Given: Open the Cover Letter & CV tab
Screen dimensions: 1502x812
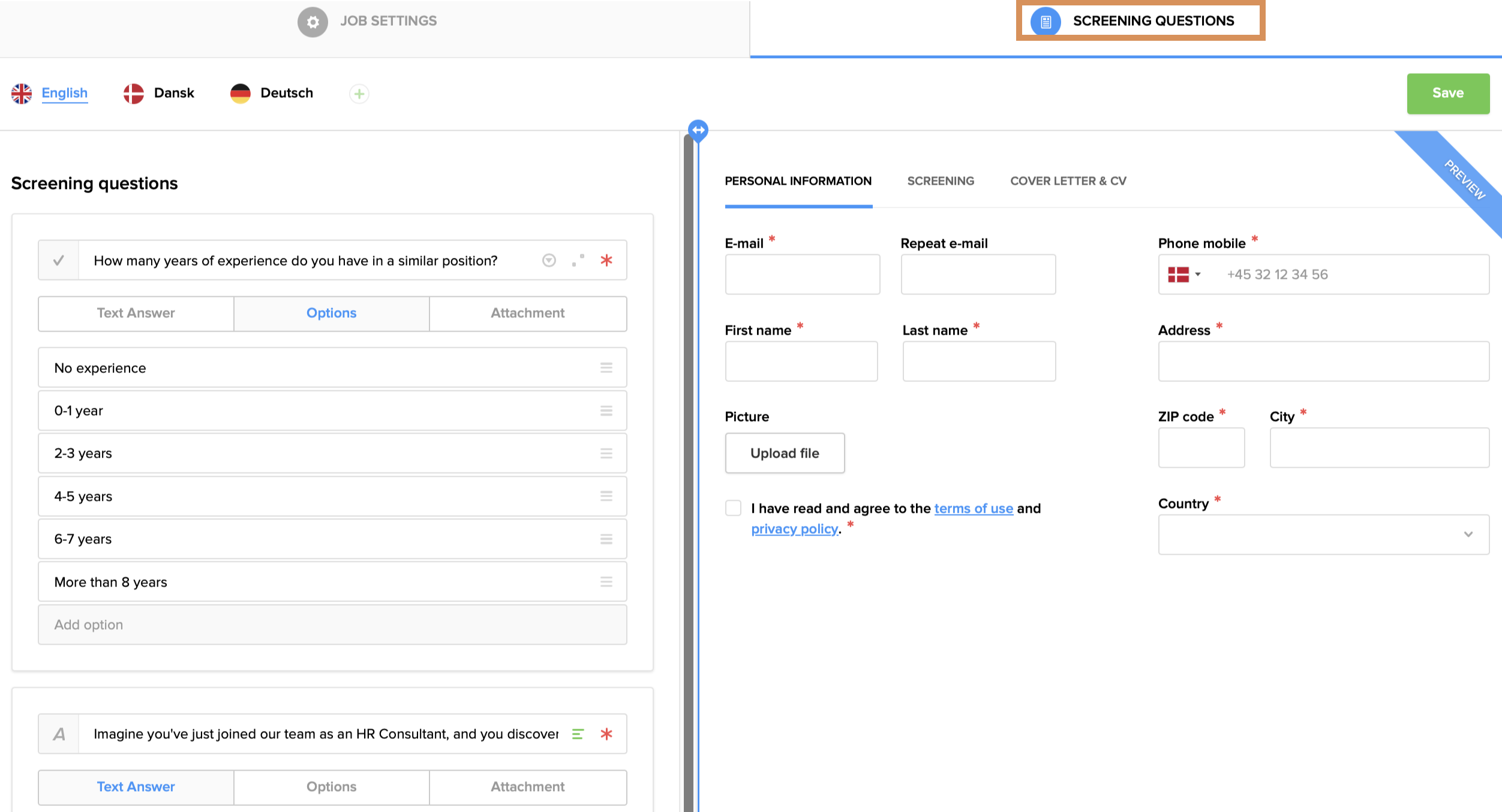Looking at the screenshot, I should [x=1068, y=181].
